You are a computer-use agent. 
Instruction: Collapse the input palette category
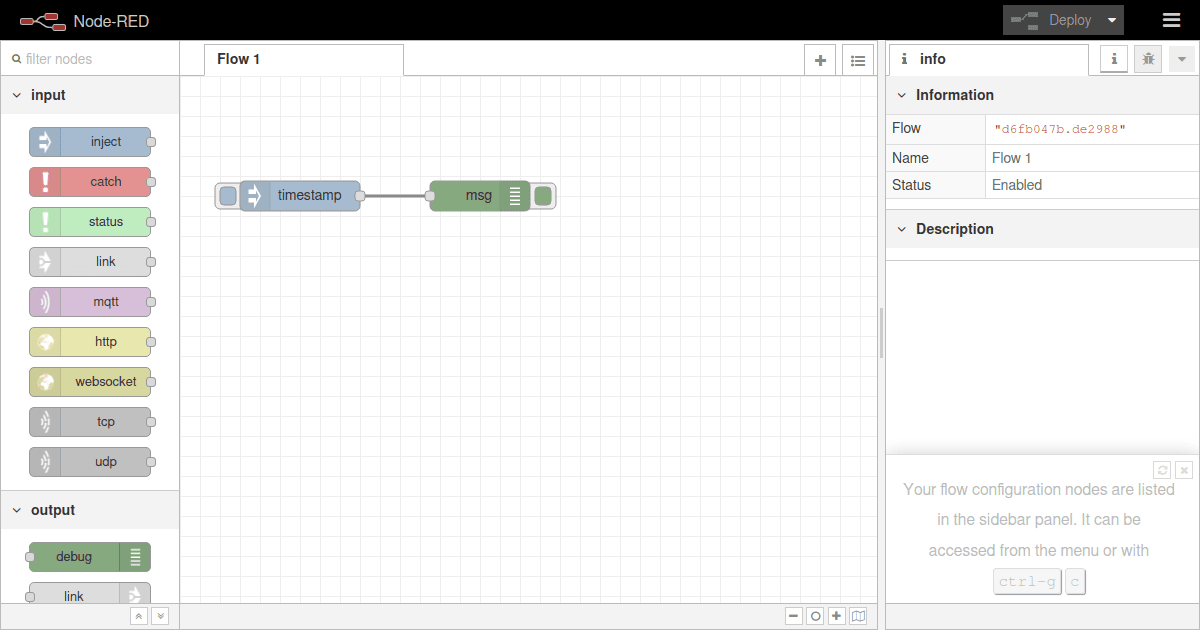tap(17, 95)
